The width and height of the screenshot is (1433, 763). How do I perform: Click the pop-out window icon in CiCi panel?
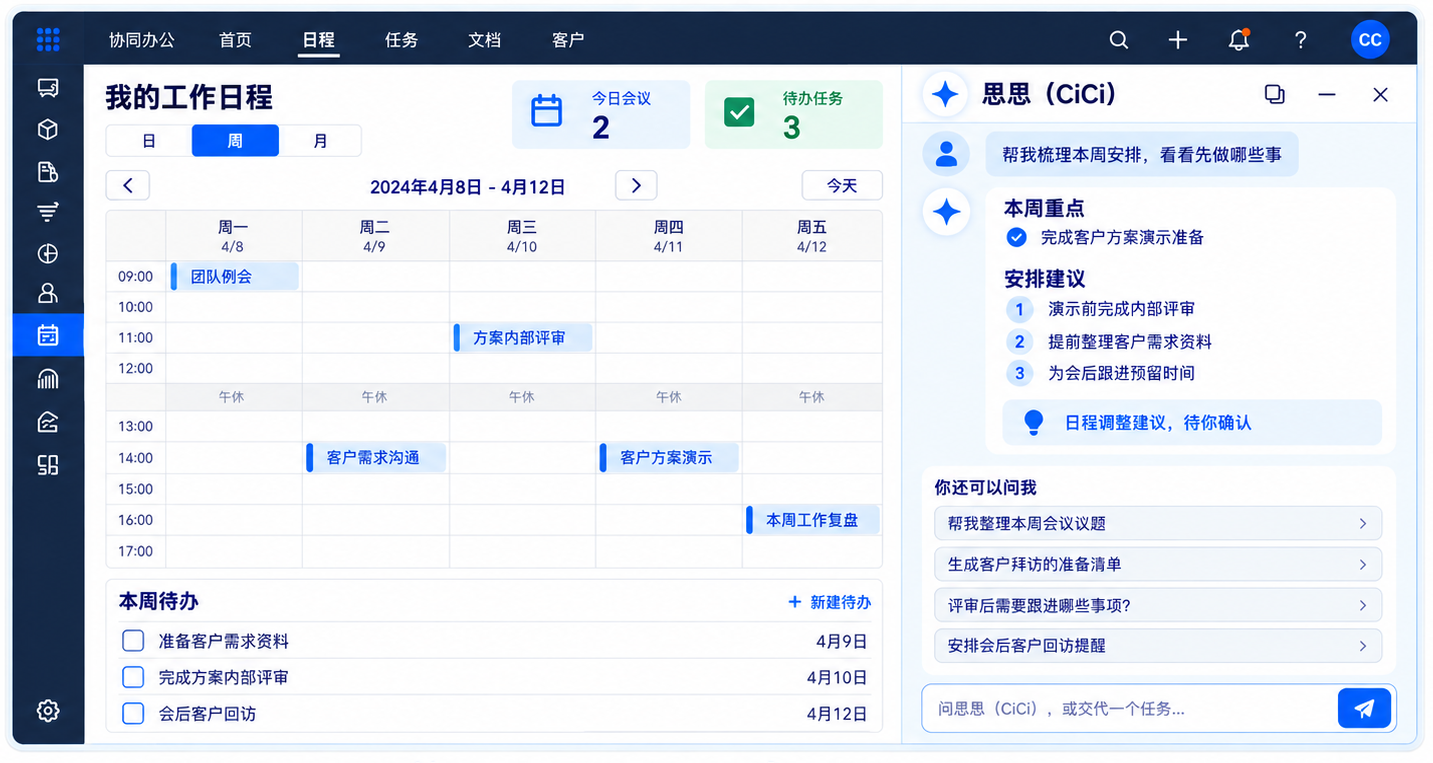pyautogui.click(x=1274, y=94)
